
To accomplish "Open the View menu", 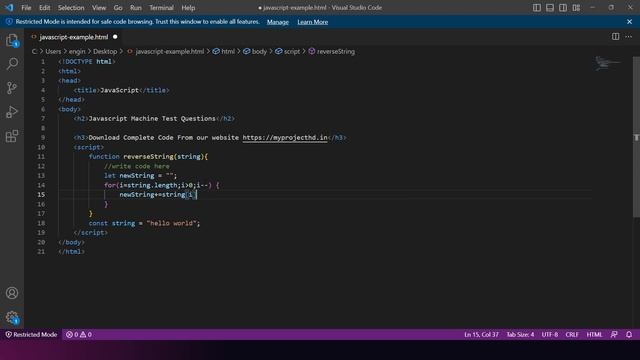I will point(99,8).
